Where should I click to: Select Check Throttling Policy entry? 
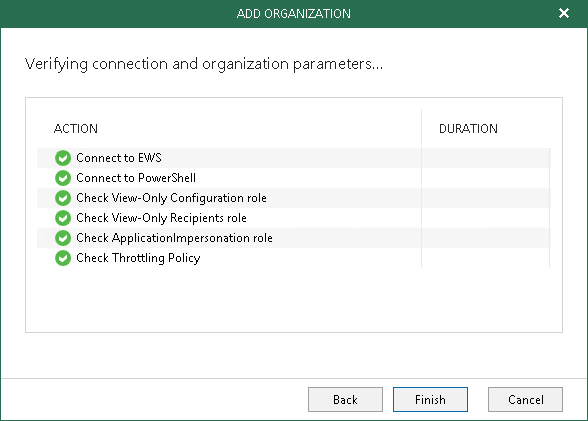pyautogui.click(x=294, y=258)
